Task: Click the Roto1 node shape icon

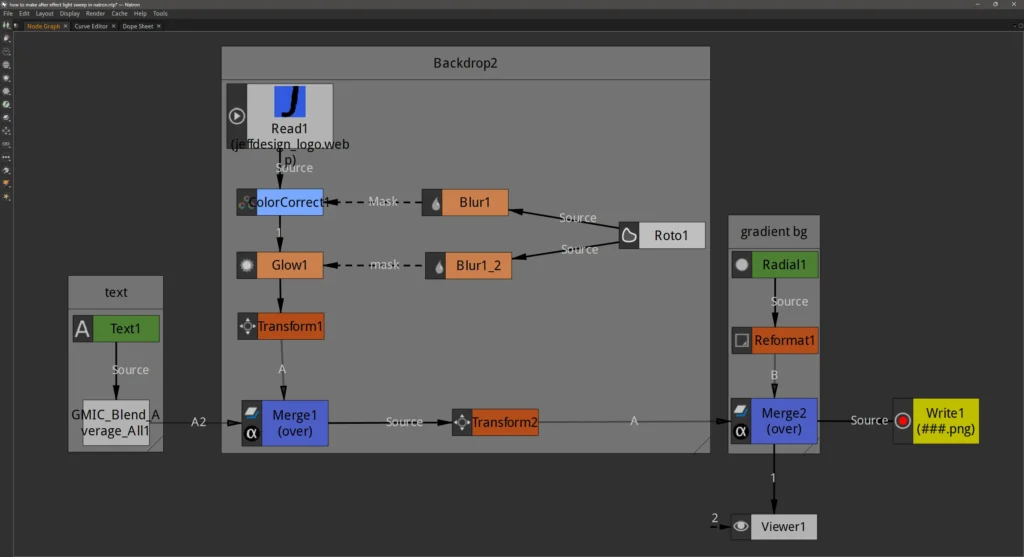Action: [629, 235]
